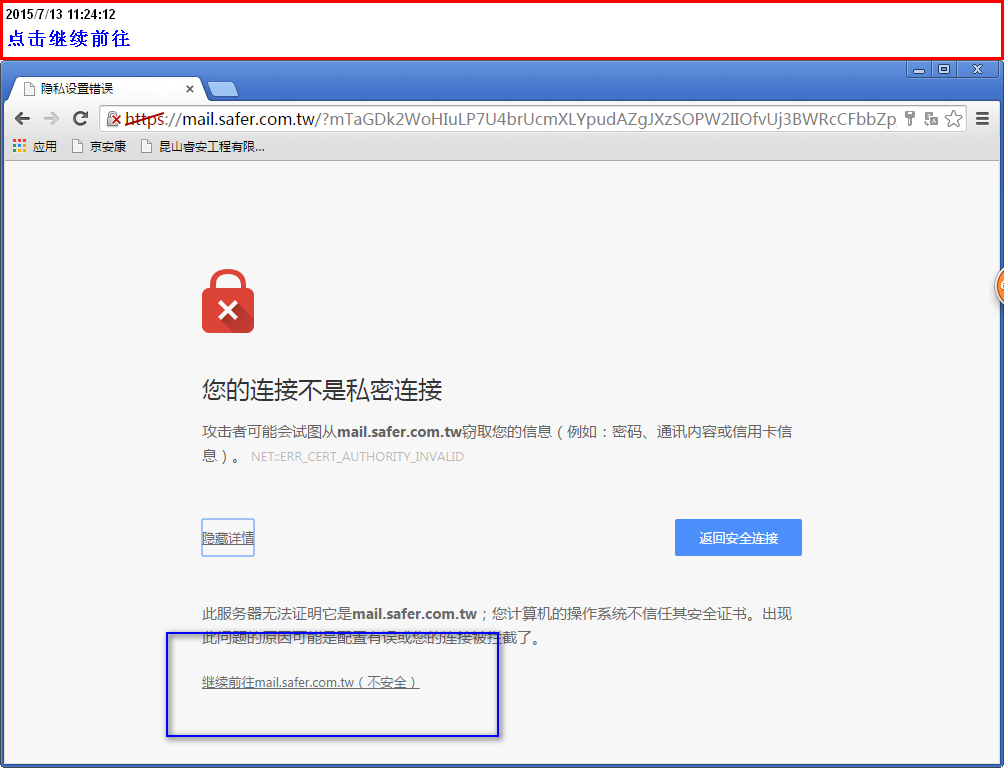Click the 返回安全连接 button

point(738,537)
